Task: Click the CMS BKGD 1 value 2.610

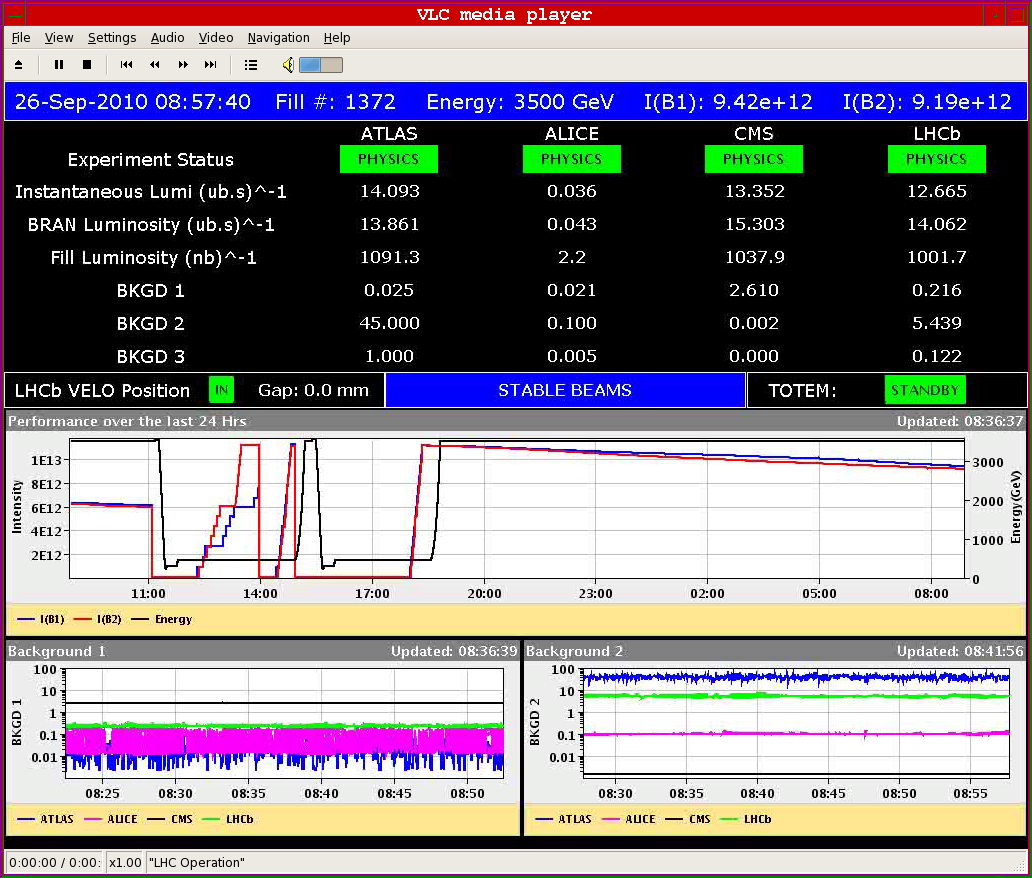Action: tap(754, 290)
